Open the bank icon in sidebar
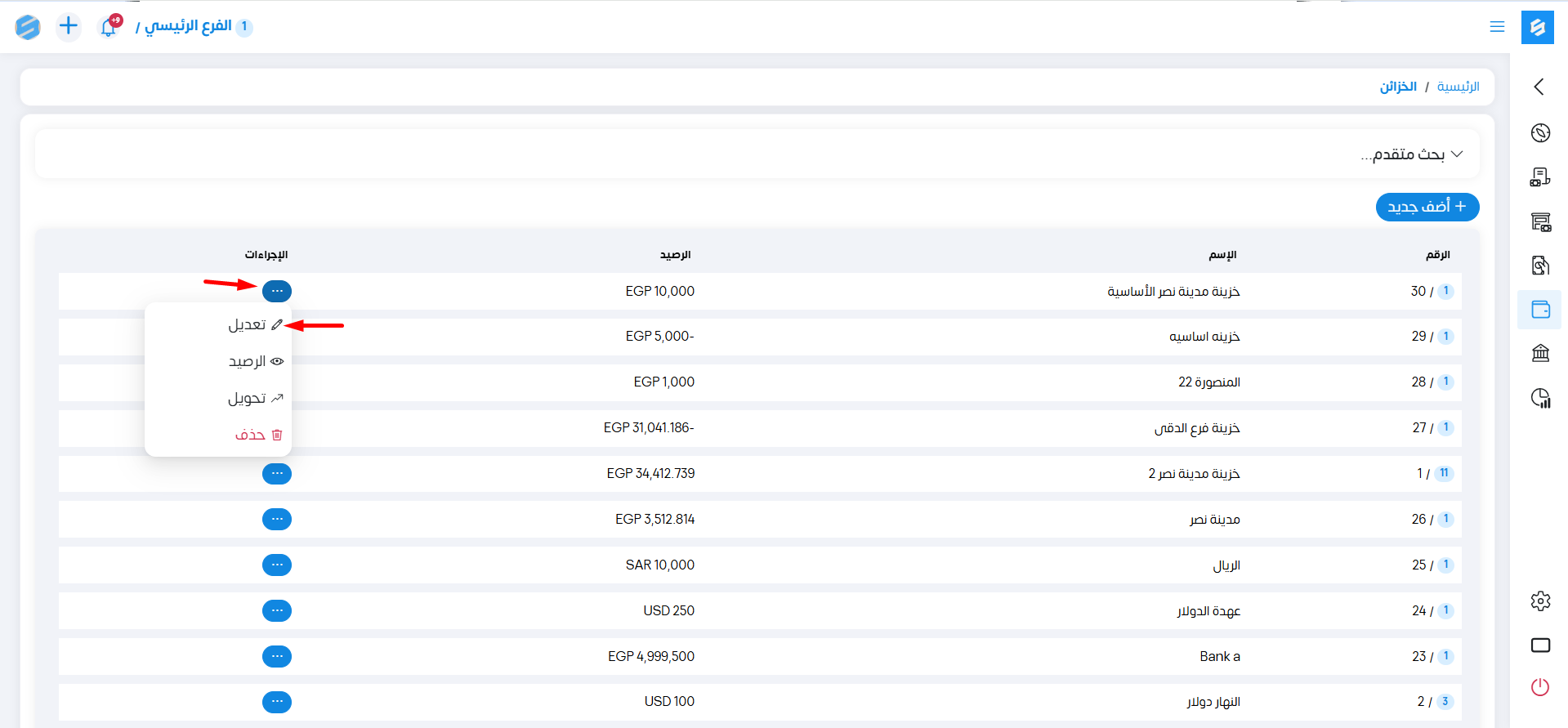This screenshot has height=728, width=1568. pyautogui.click(x=1540, y=353)
